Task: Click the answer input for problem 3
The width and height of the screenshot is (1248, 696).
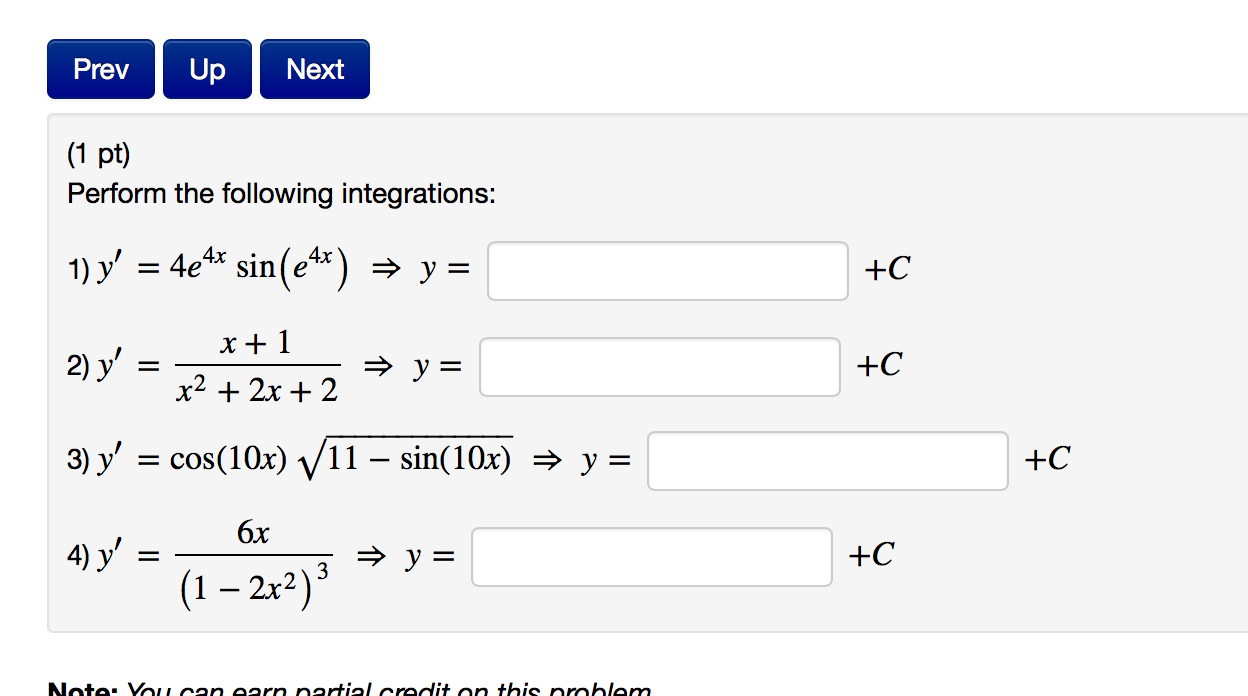Action: click(x=828, y=461)
